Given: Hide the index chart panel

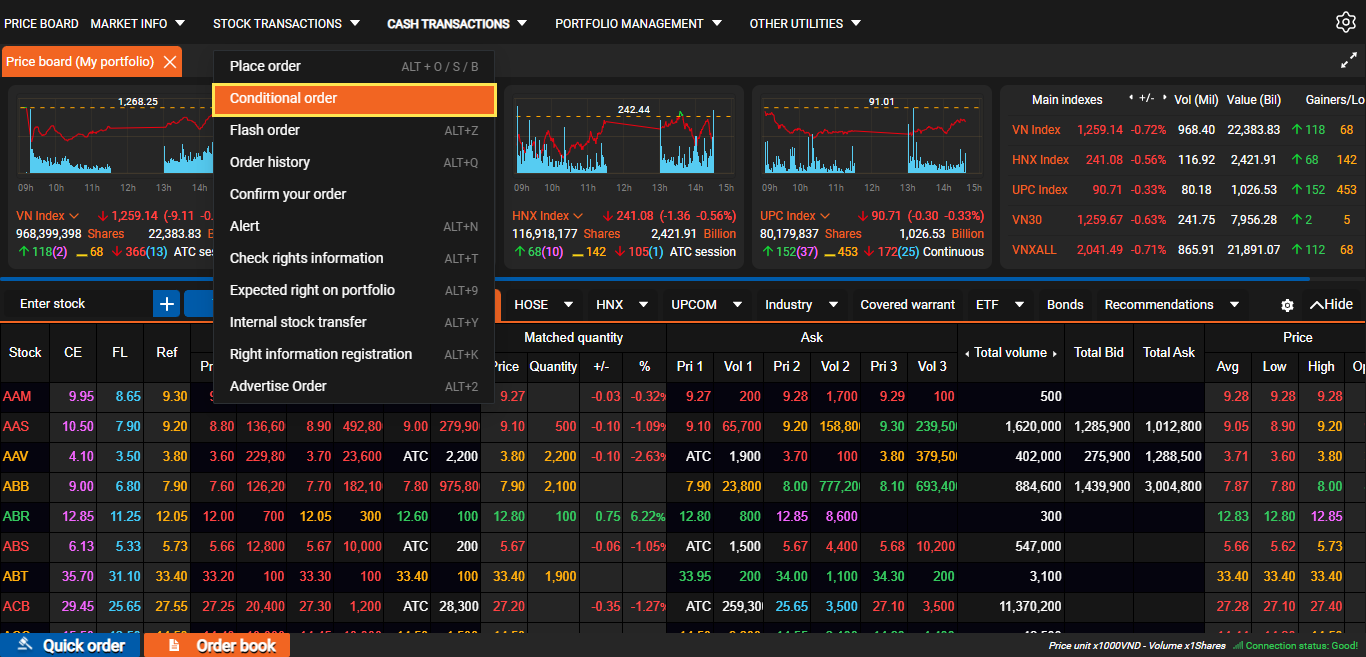Looking at the screenshot, I should point(1330,305).
